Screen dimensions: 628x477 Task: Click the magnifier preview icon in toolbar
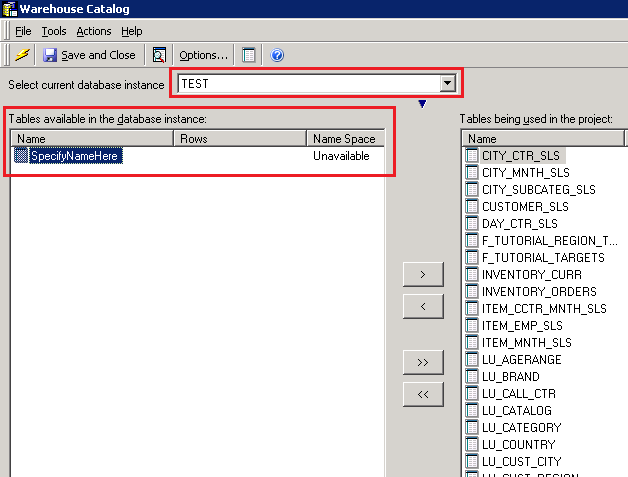[159, 55]
